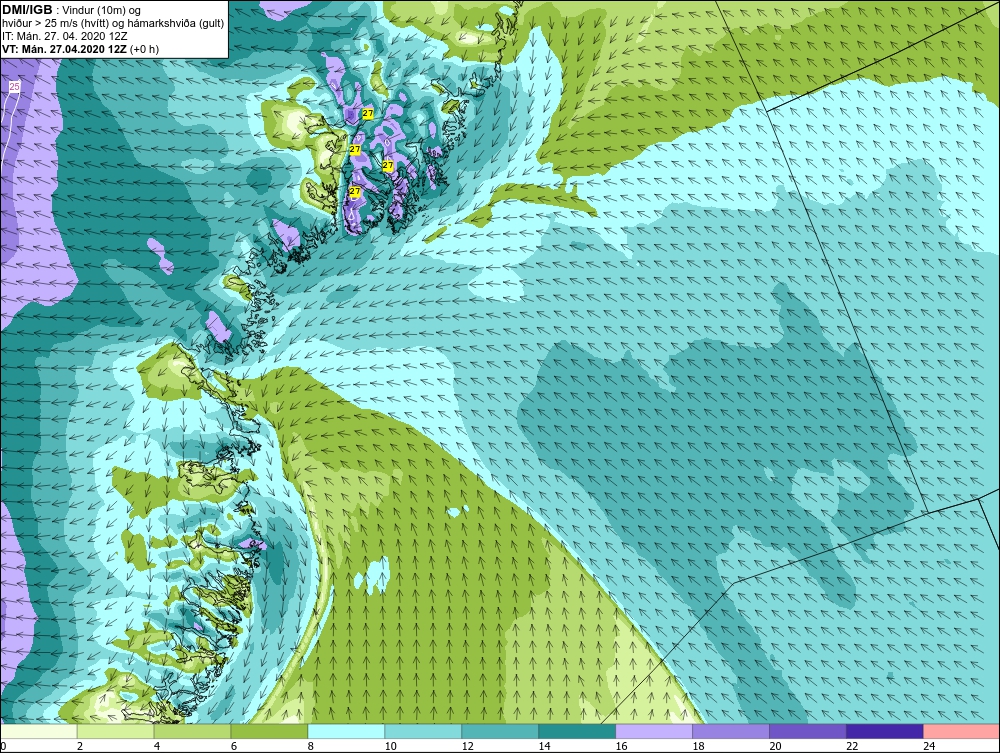The height and width of the screenshot is (753, 1000).
Task: Choose the 12–14 m/s teal swatch
Action: tap(500, 731)
